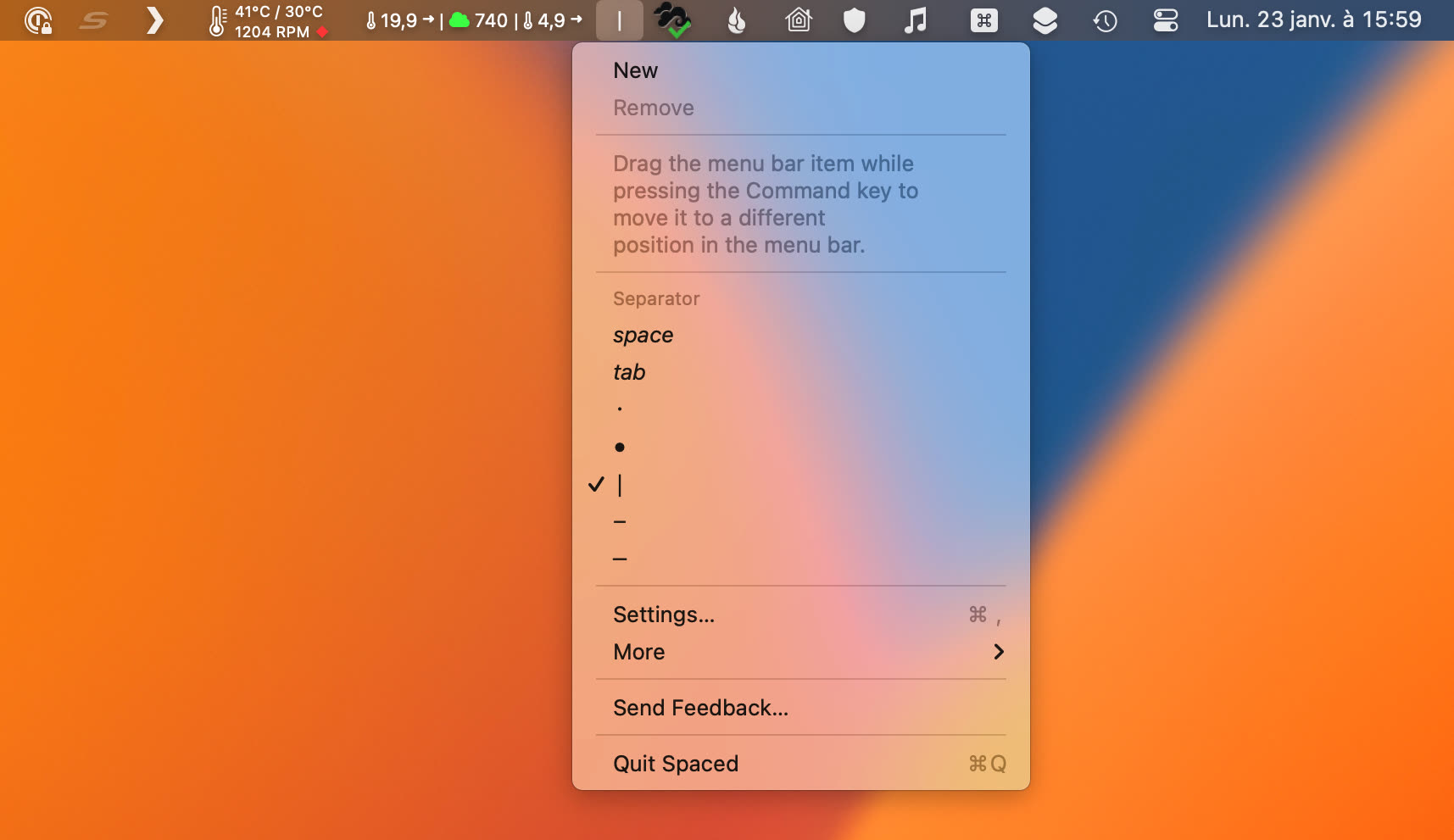The height and width of the screenshot is (840, 1454).
Task: Select the space separator option
Action: tap(801, 335)
